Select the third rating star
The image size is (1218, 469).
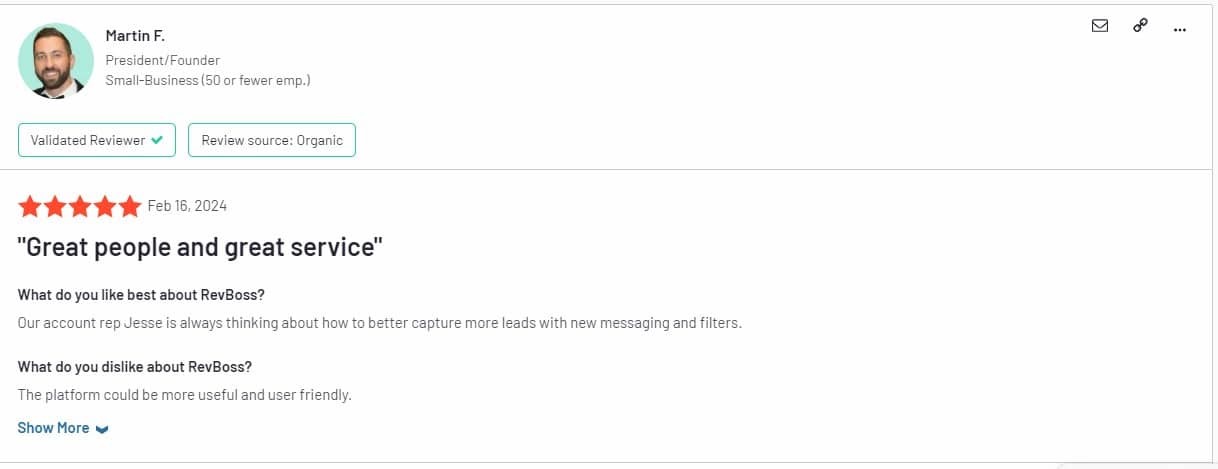point(80,206)
